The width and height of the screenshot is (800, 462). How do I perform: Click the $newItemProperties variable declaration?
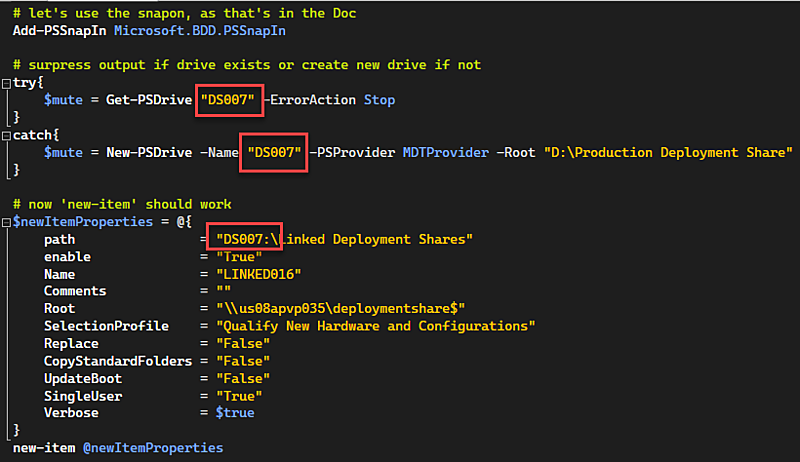[83, 222]
